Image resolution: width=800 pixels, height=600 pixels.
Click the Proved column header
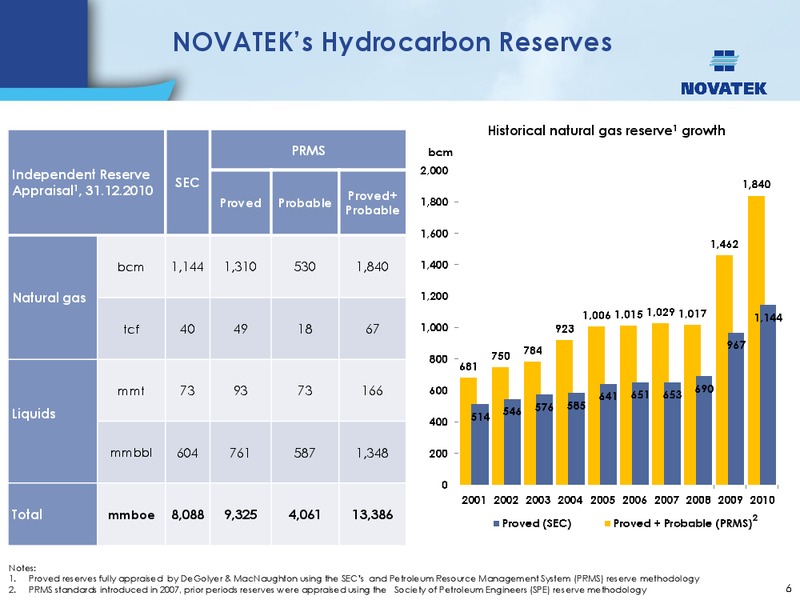click(240, 203)
